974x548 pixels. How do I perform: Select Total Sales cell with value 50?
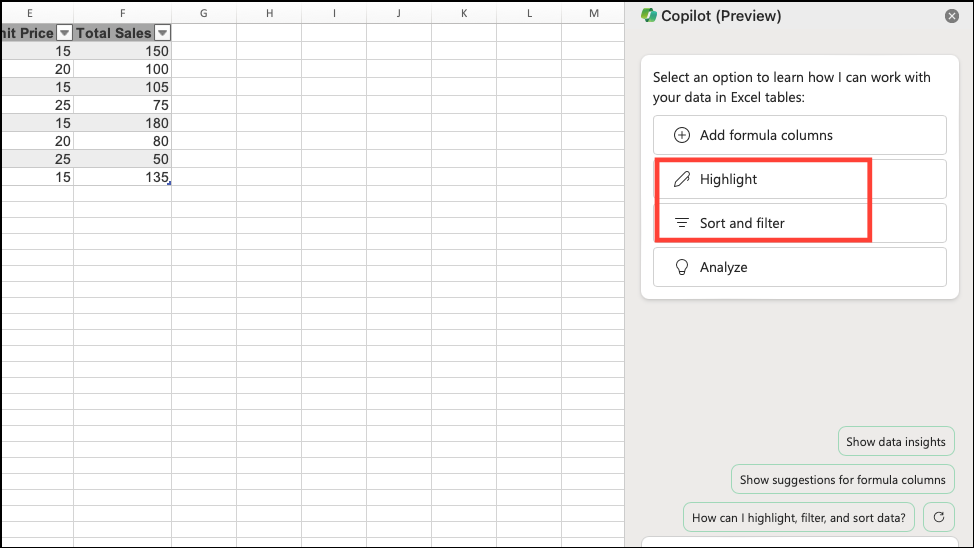pos(122,159)
